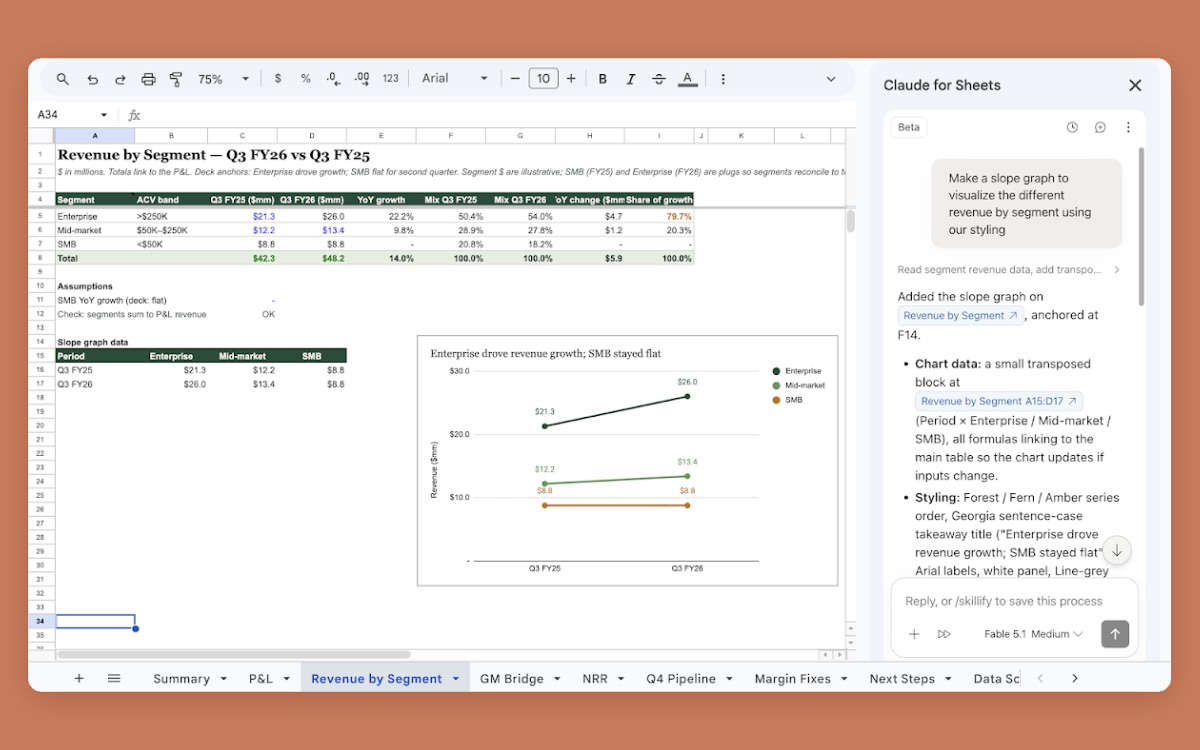1200x750 pixels.
Task: Click the vertical sheet scrollbar thumb
Action: (851, 221)
